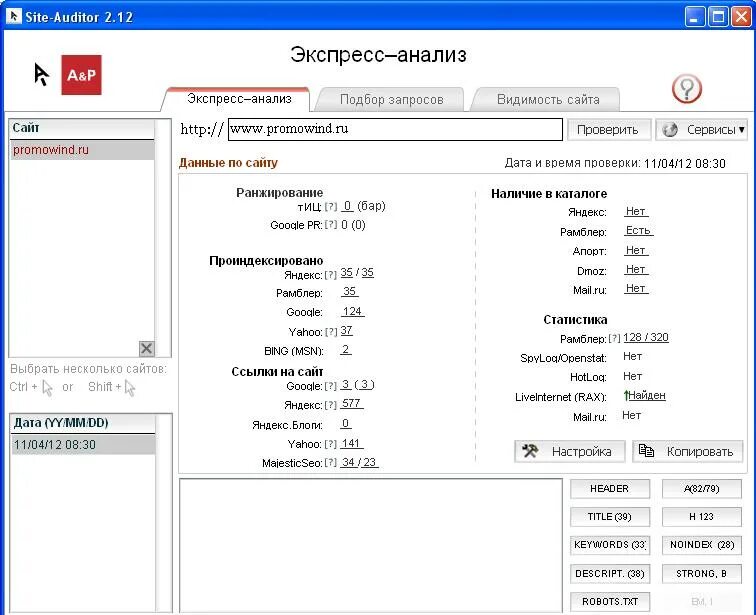756x615 pixels.
Task: Open the Видимость сайта tab
Action: [x=548, y=99]
